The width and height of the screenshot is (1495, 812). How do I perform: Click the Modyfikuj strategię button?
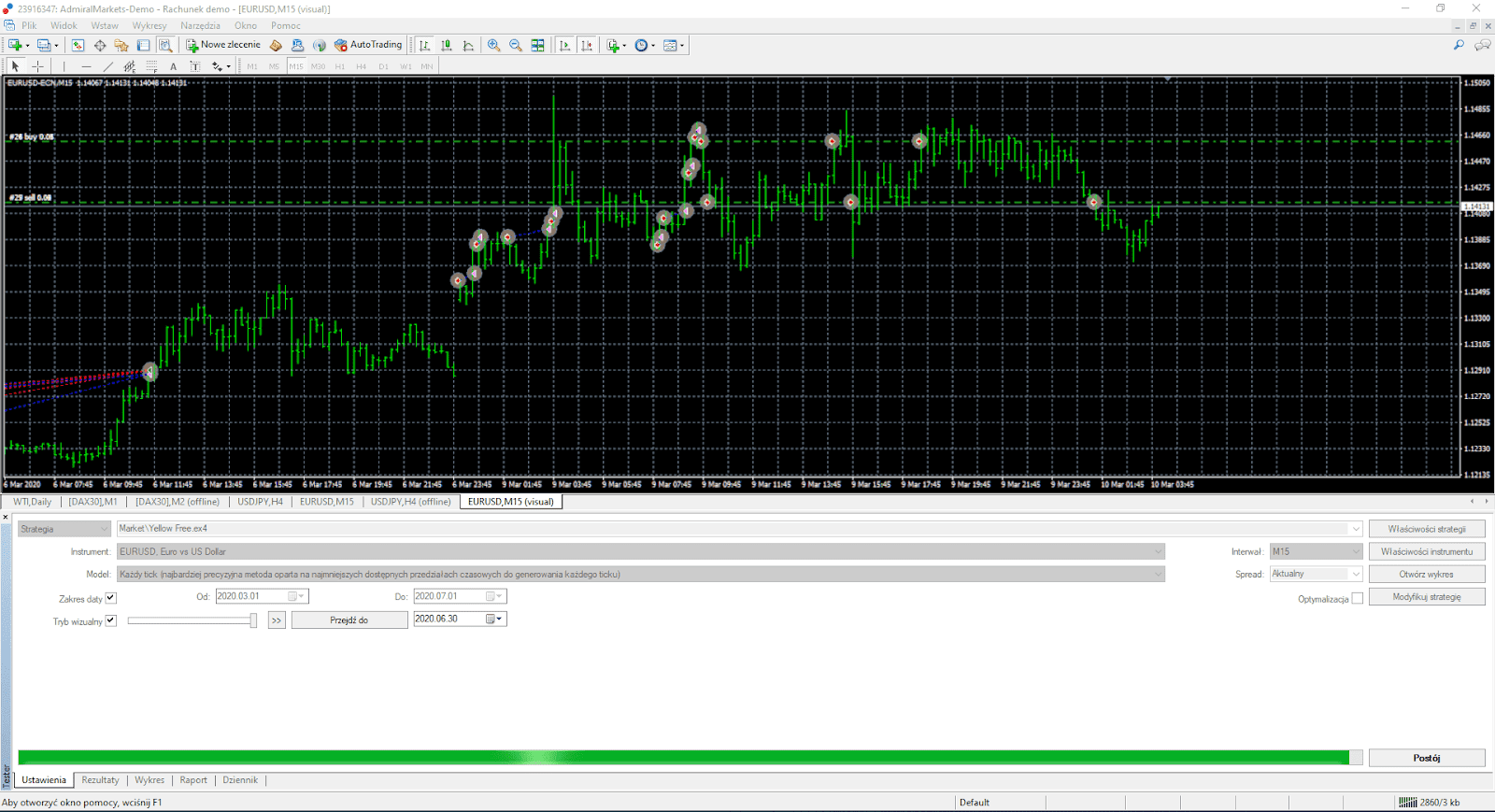point(1427,596)
